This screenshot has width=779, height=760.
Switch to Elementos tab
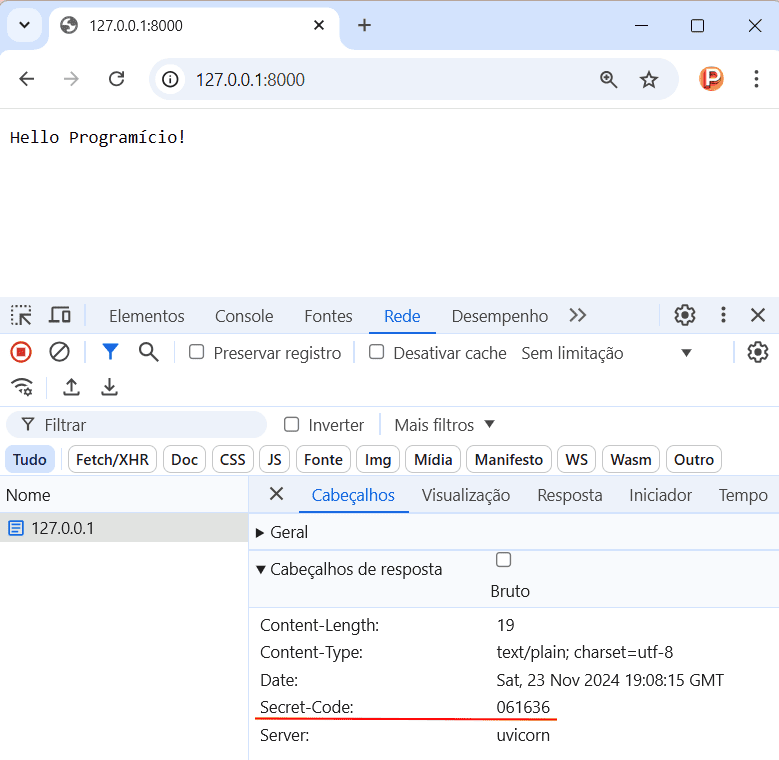pyautogui.click(x=147, y=316)
